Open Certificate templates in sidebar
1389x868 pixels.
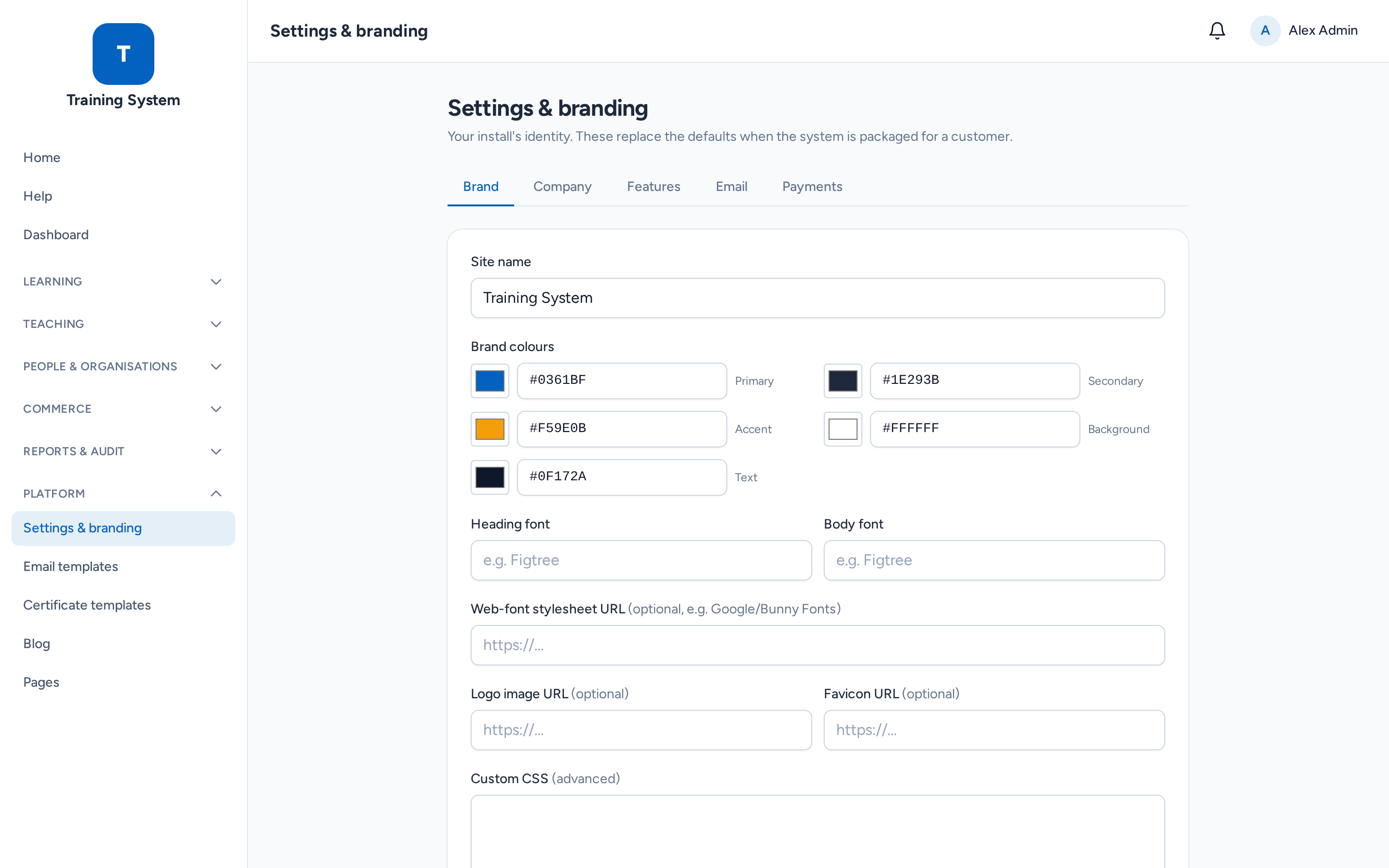123,605
